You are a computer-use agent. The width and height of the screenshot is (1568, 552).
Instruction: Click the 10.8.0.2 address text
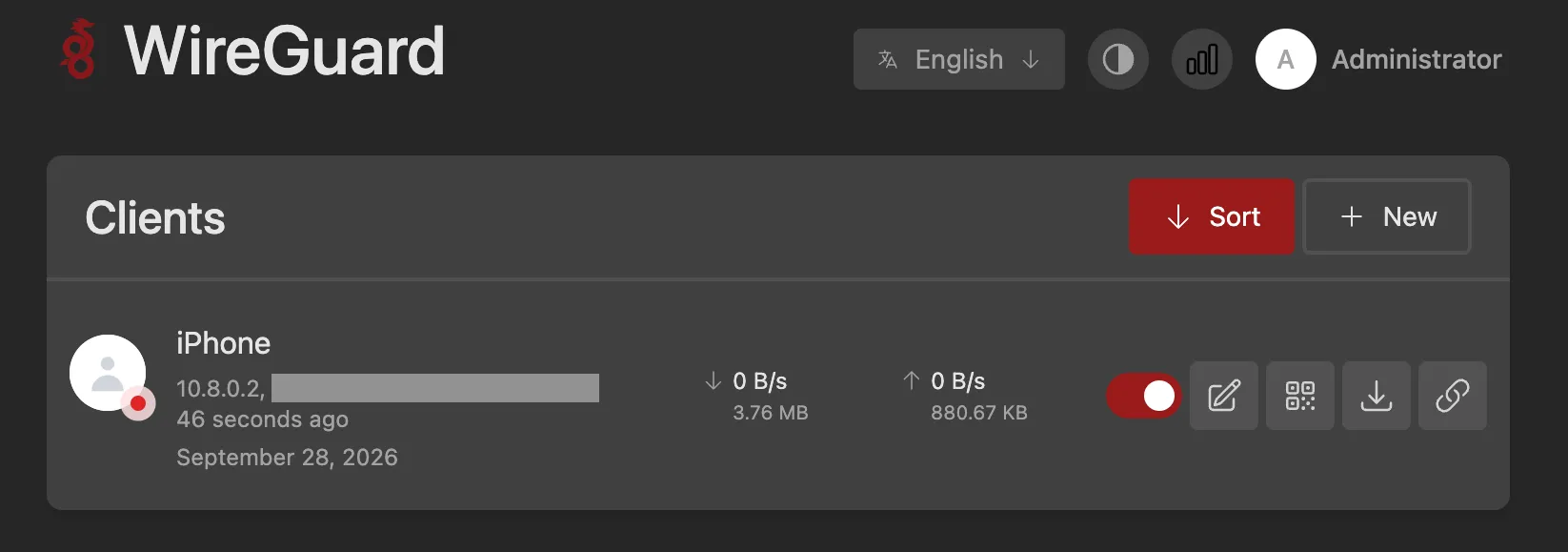pos(220,389)
